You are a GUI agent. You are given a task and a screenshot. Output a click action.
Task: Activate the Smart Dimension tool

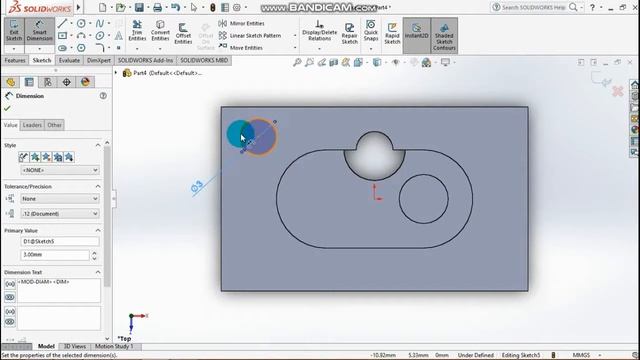[40, 31]
